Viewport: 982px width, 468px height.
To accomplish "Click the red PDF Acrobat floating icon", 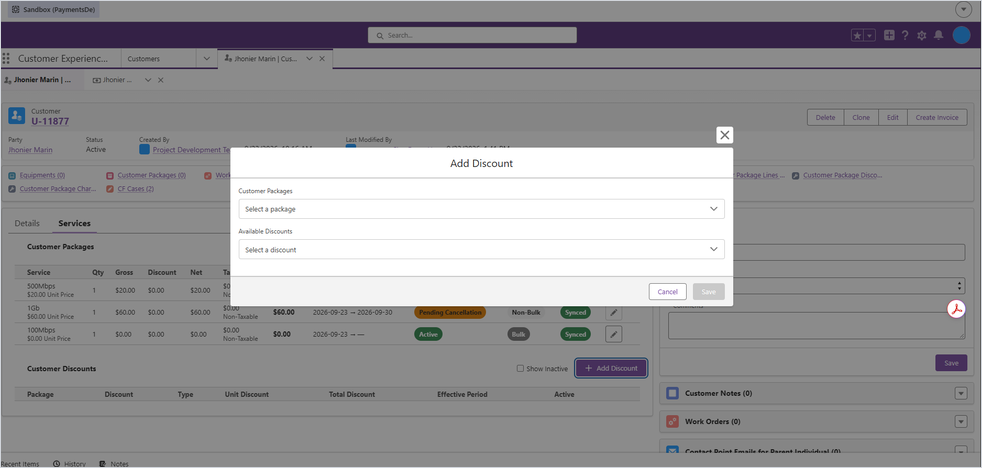I will [956, 309].
